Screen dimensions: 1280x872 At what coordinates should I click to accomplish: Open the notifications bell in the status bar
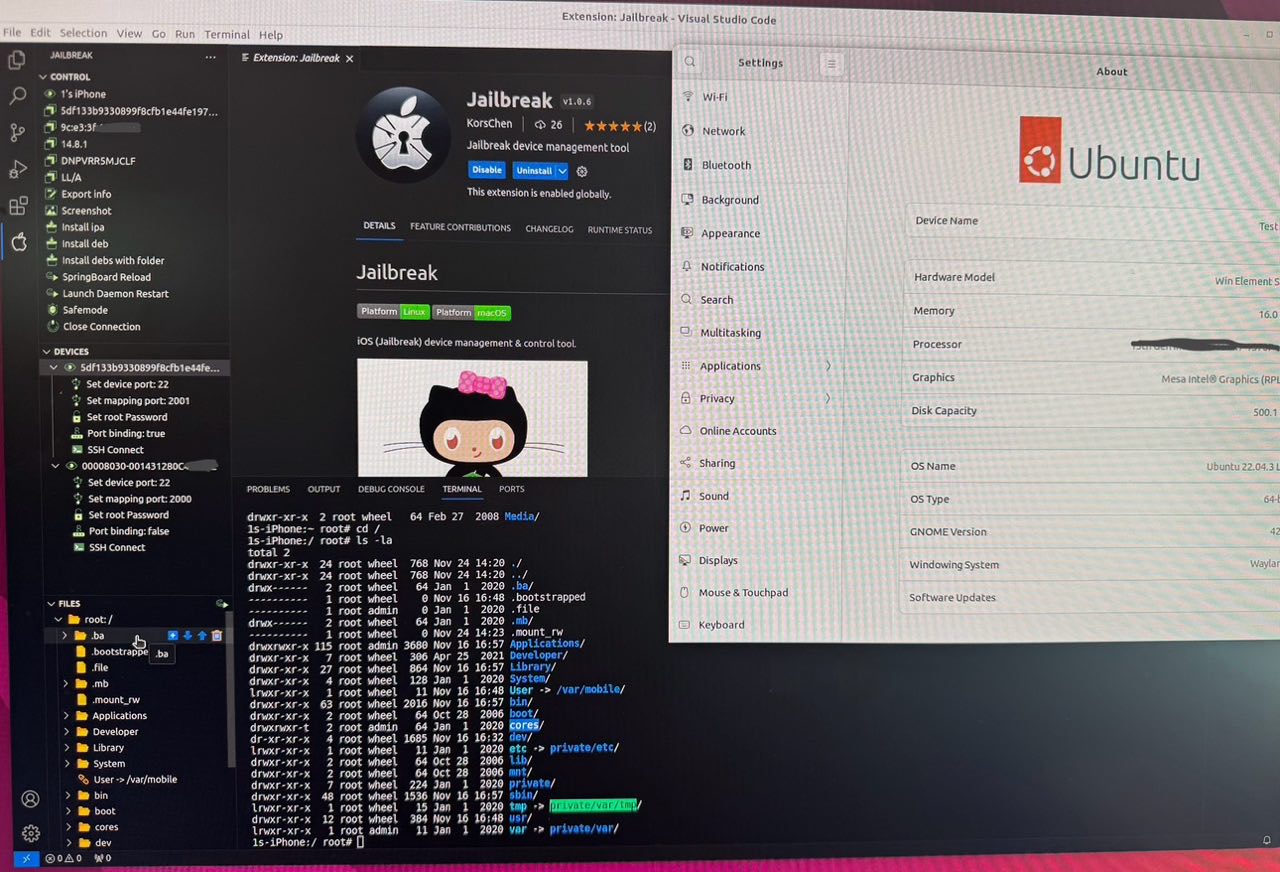point(1266,840)
